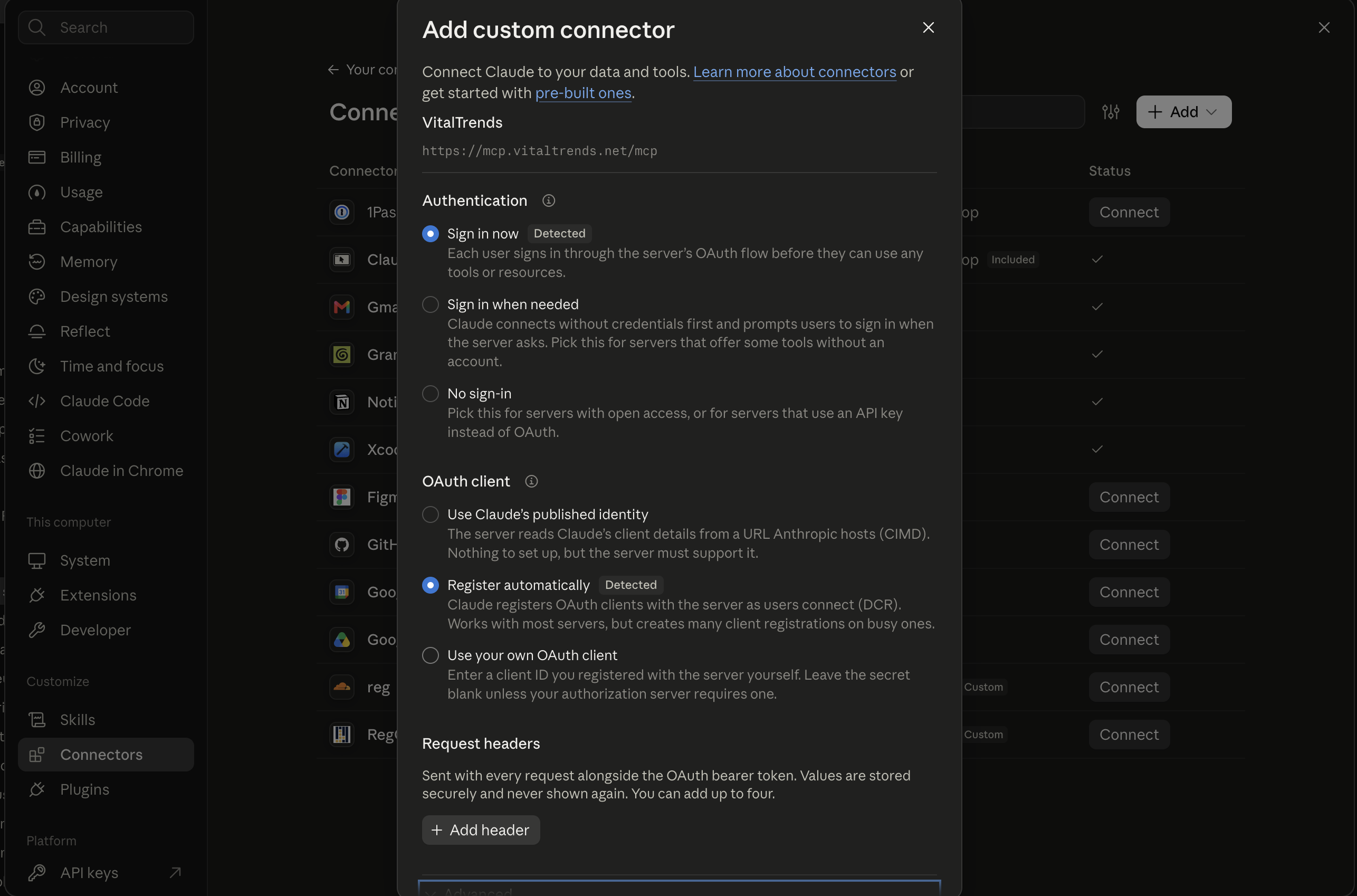Click the external link arrow beside API keys
1357x896 pixels.
[175, 873]
